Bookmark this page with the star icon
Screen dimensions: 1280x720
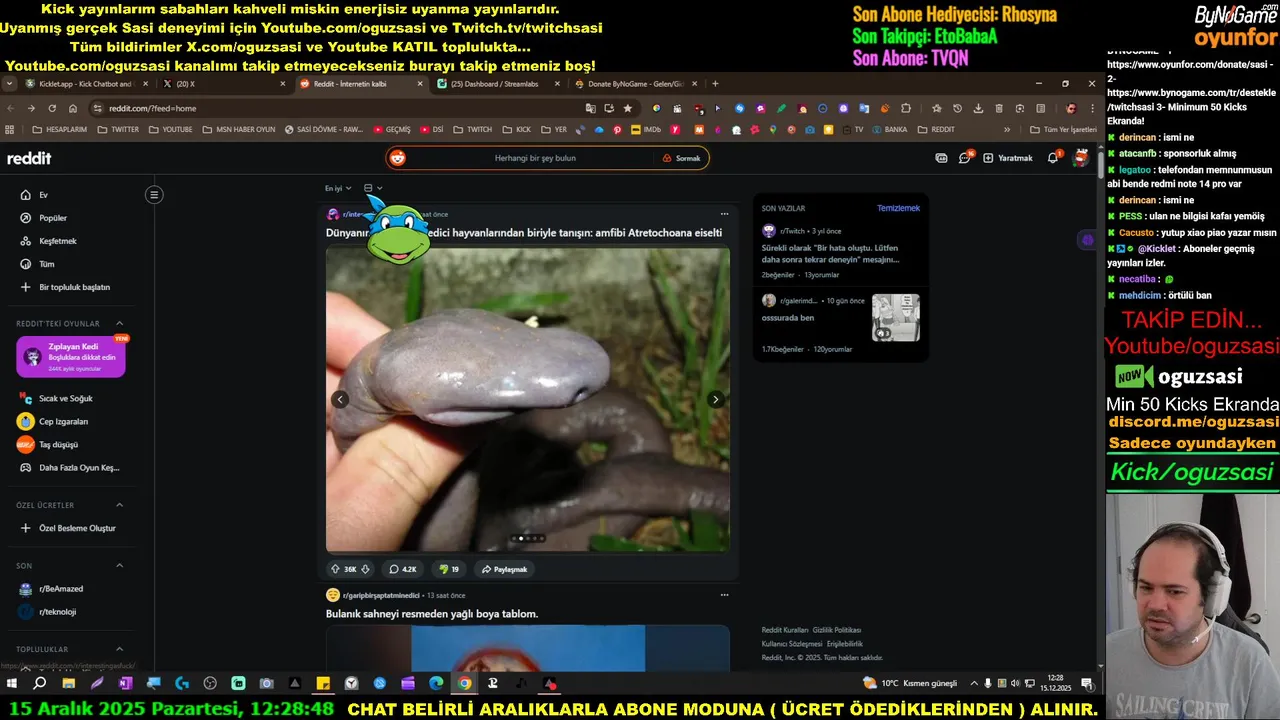[x=628, y=108]
